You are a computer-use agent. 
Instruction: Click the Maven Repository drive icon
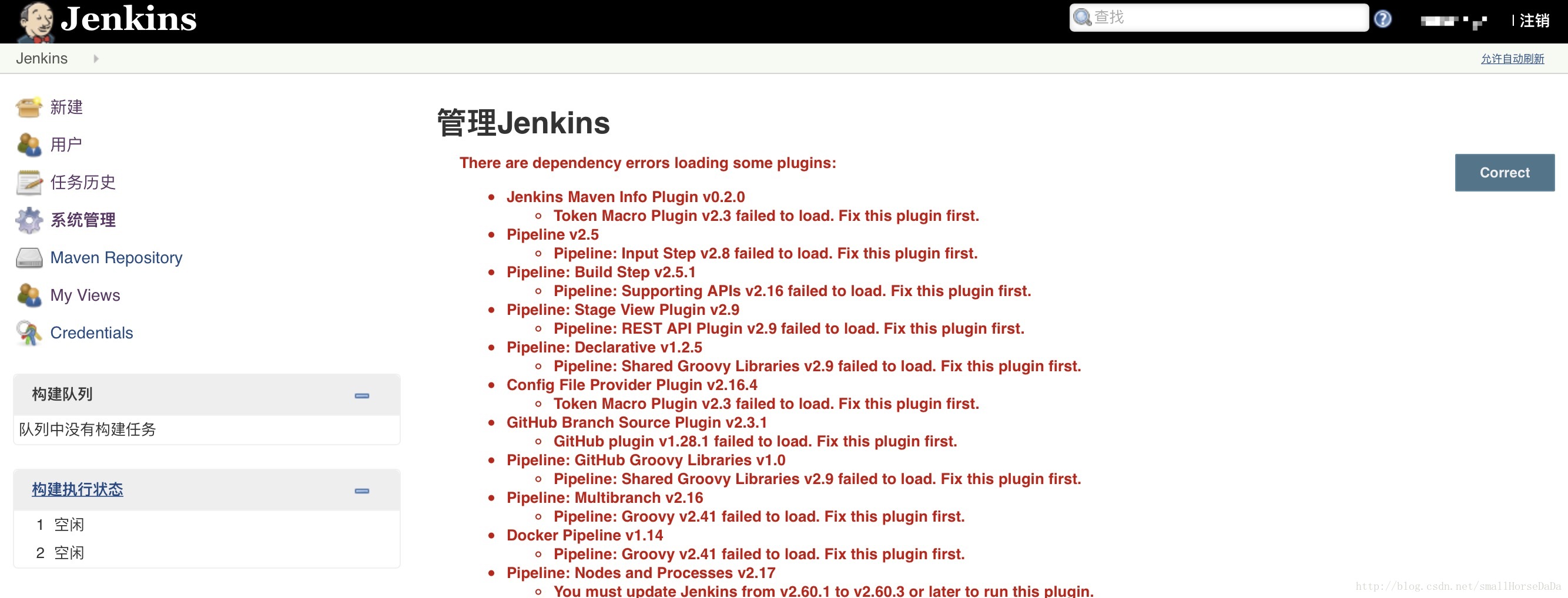[x=29, y=258]
